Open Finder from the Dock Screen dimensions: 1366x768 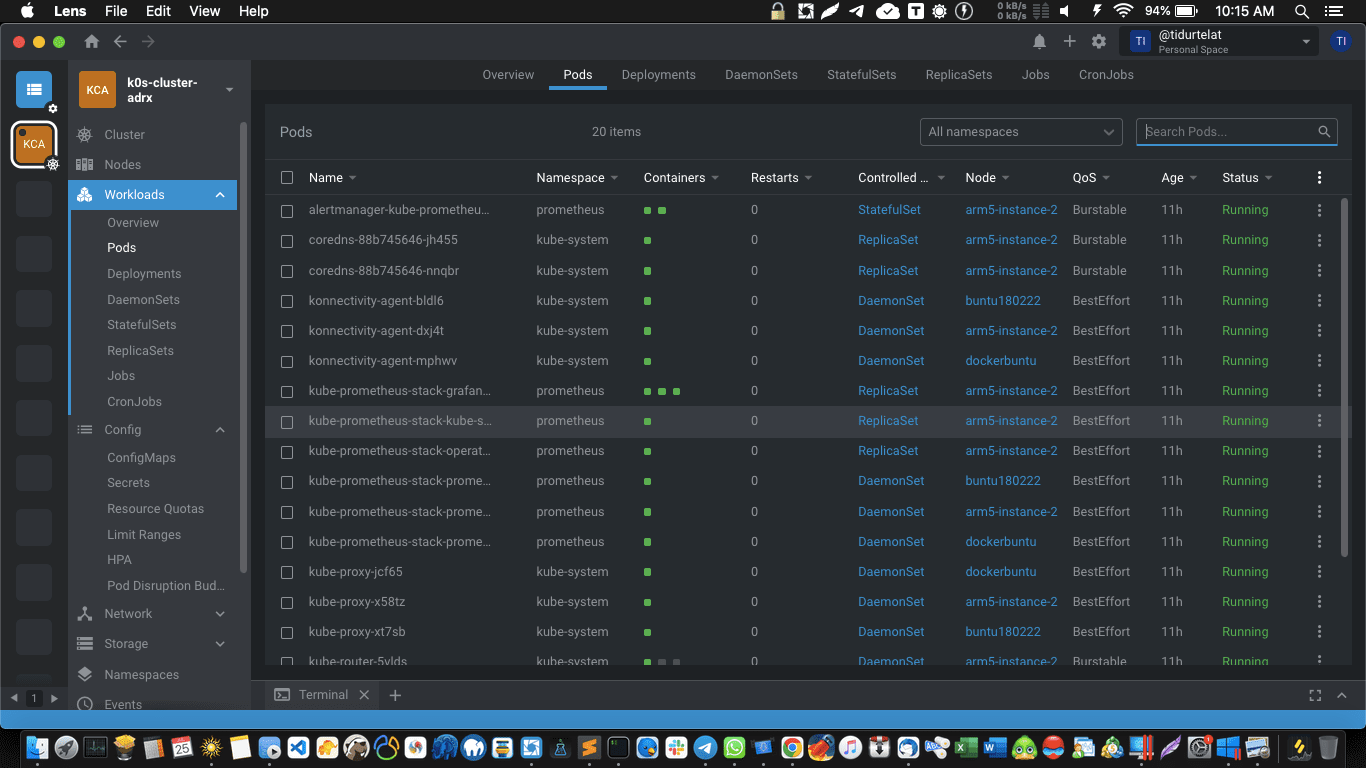point(37,747)
